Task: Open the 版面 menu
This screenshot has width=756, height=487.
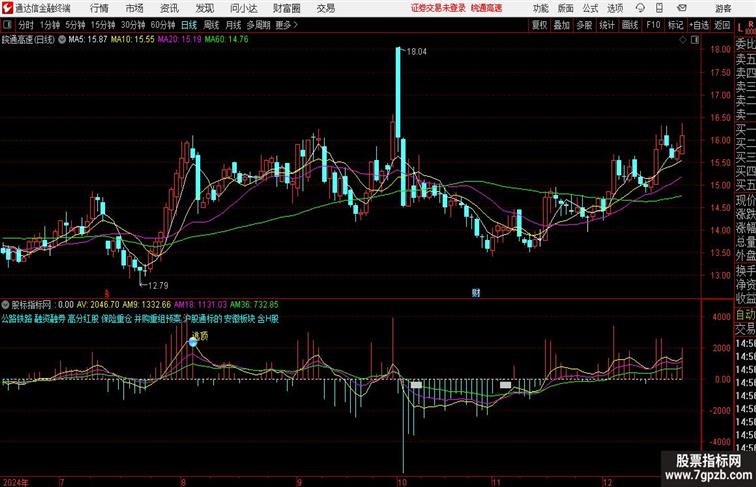Action: point(566,8)
